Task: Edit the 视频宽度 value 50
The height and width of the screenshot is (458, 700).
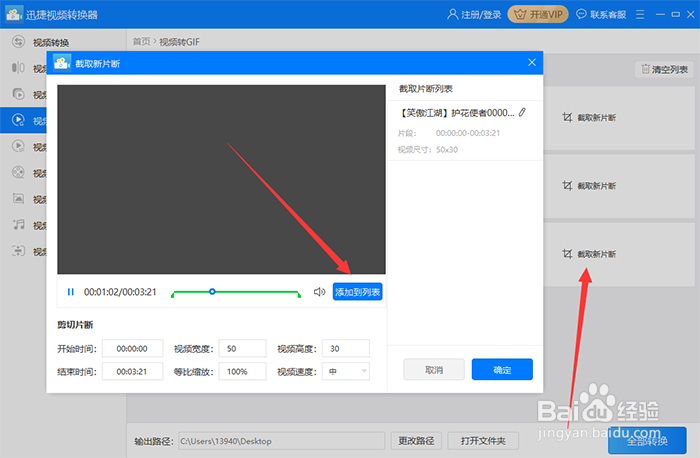Action: pos(242,349)
